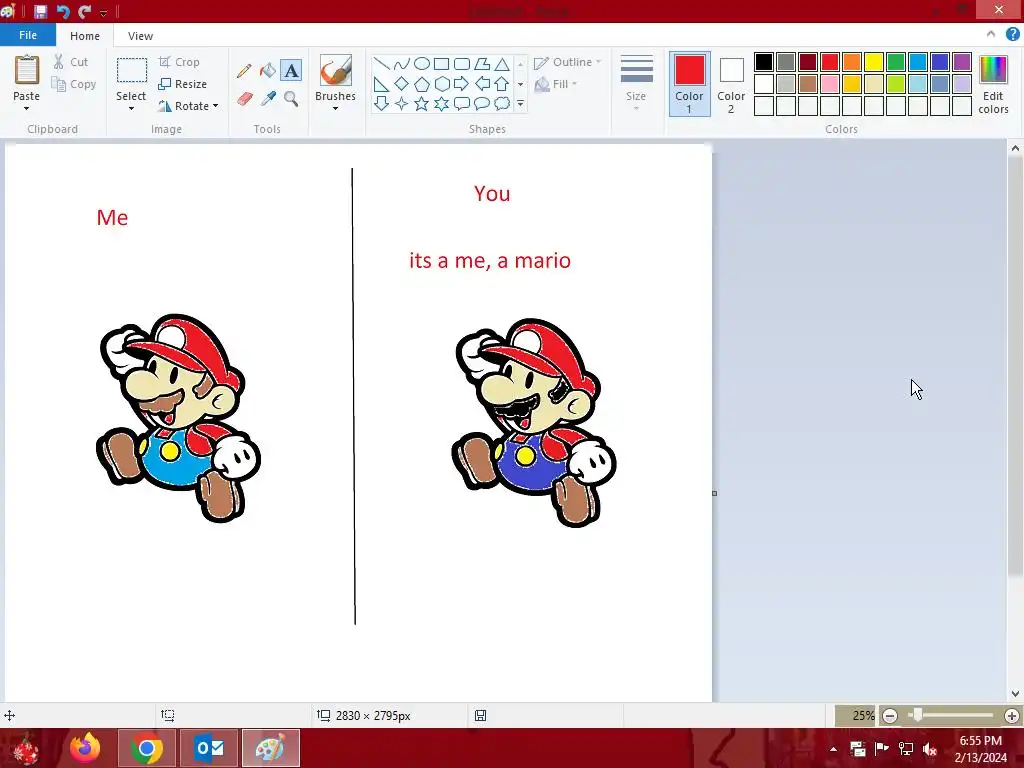This screenshot has height=768, width=1024.
Task: Activate the Color 1 selector
Action: (690, 84)
